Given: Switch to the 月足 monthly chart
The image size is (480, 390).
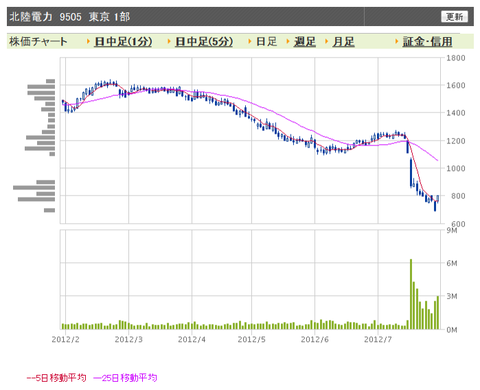Looking at the screenshot, I should point(343,42).
